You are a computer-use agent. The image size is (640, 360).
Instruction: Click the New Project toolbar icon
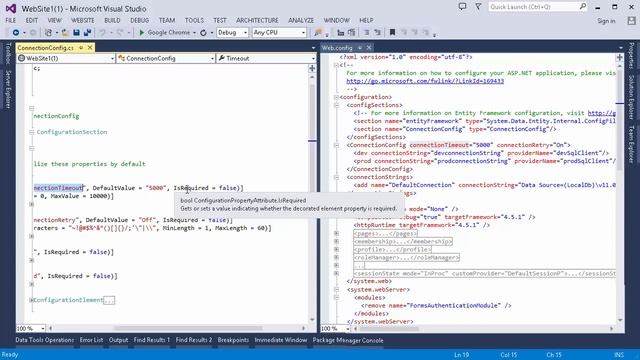click(x=48, y=32)
